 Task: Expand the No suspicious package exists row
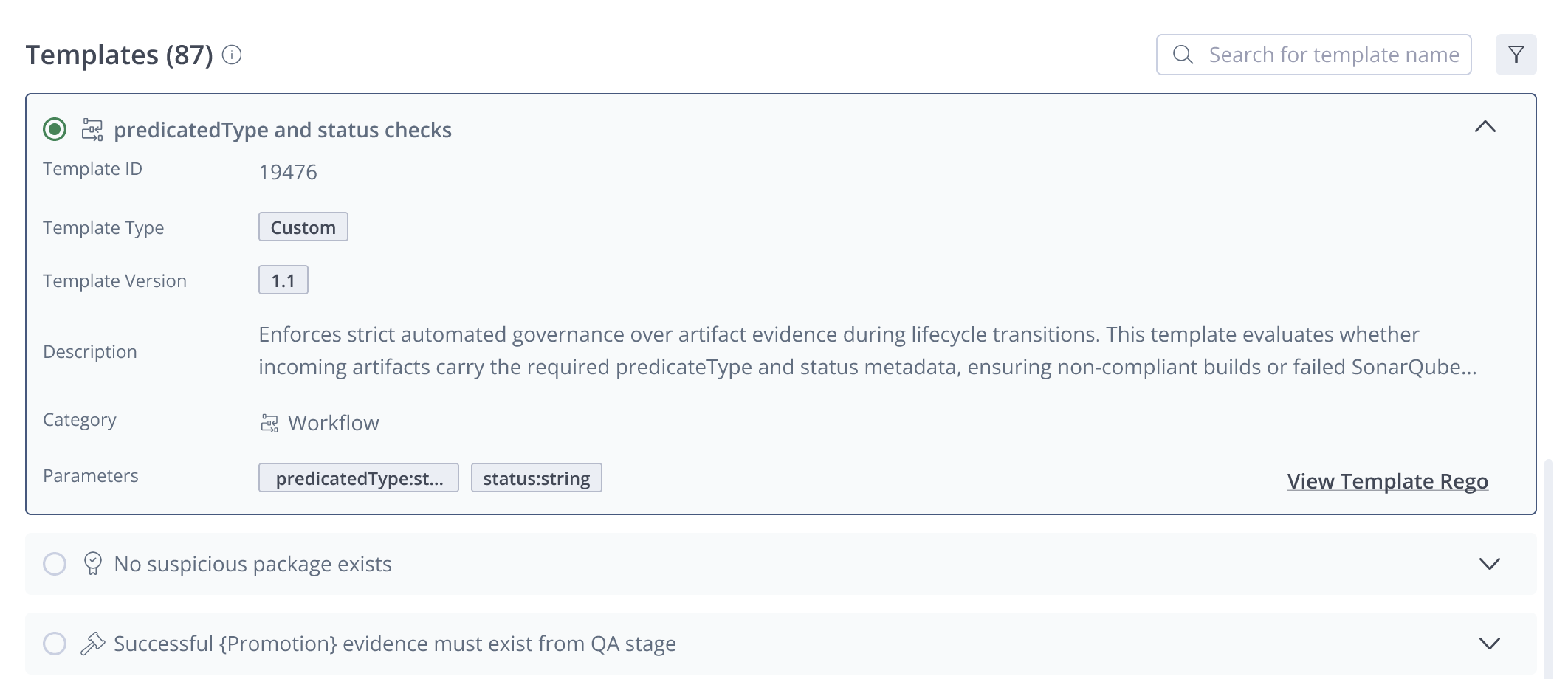(x=1490, y=564)
